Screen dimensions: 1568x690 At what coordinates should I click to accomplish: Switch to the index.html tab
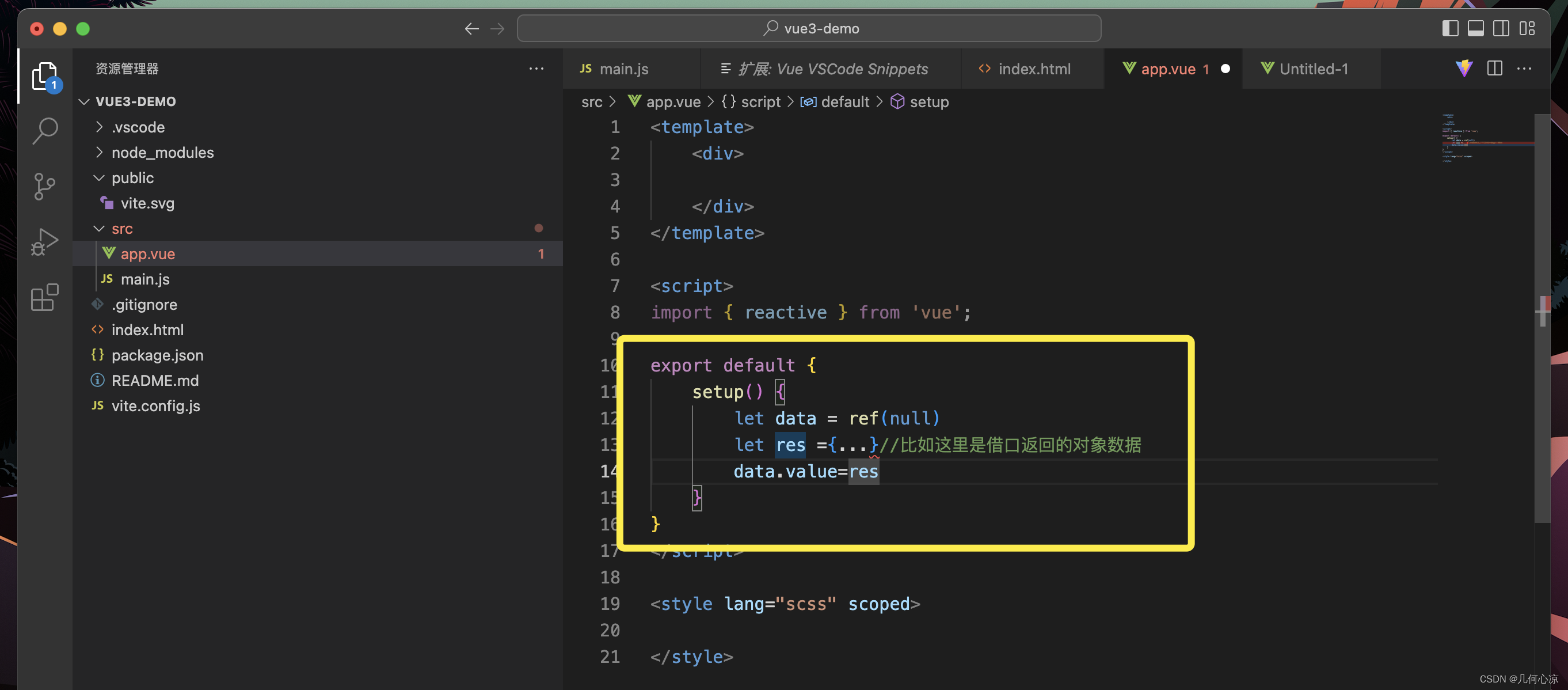pyautogui.click(x=1033, y=69)
